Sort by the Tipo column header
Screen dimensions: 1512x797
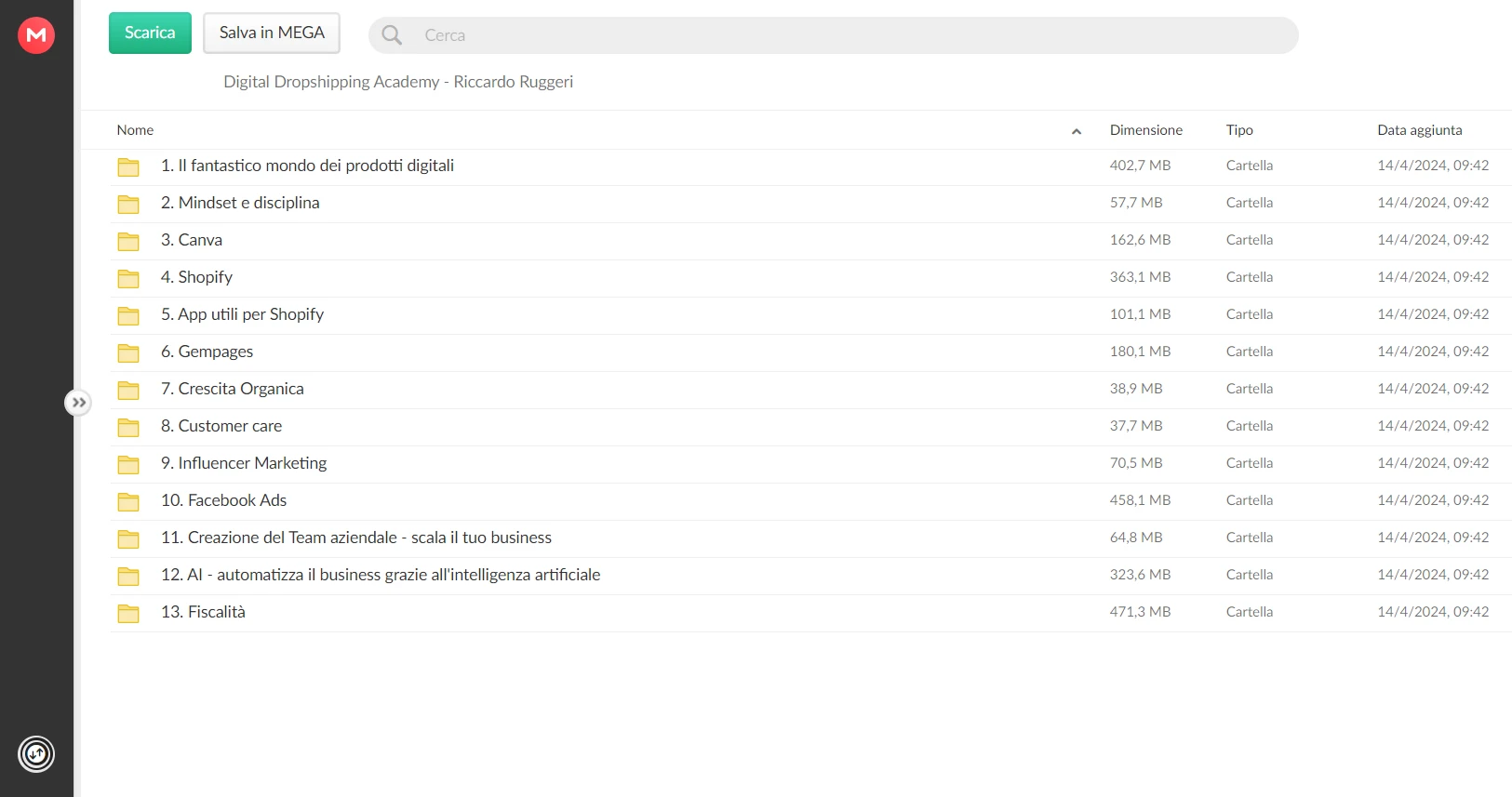1239,130
